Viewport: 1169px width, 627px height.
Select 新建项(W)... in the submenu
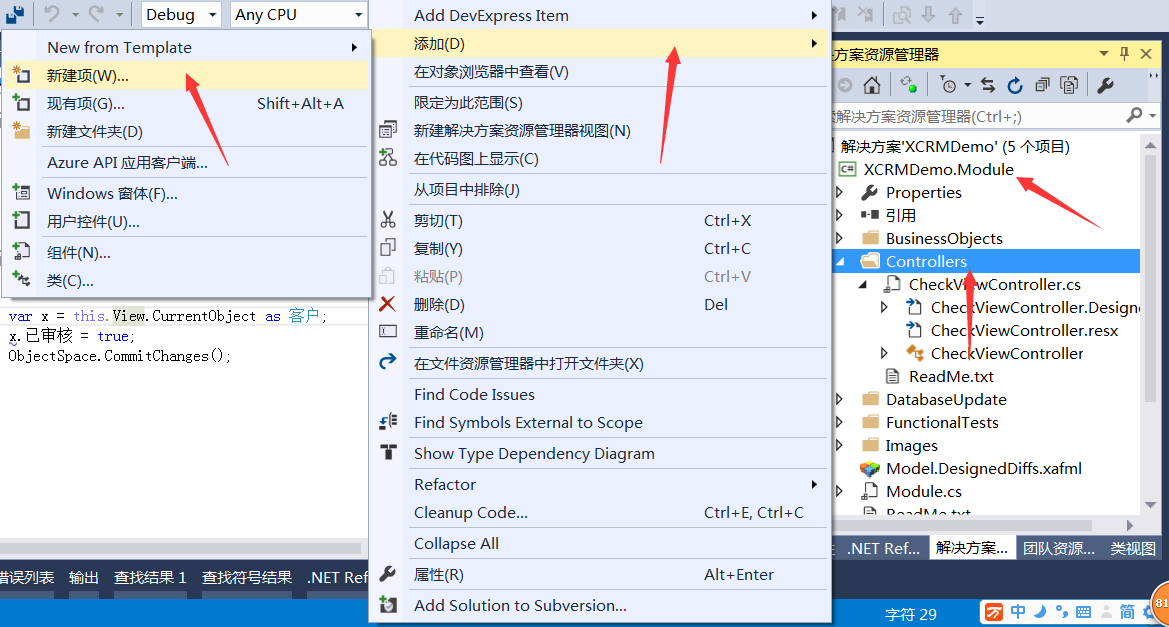[186, 75]
